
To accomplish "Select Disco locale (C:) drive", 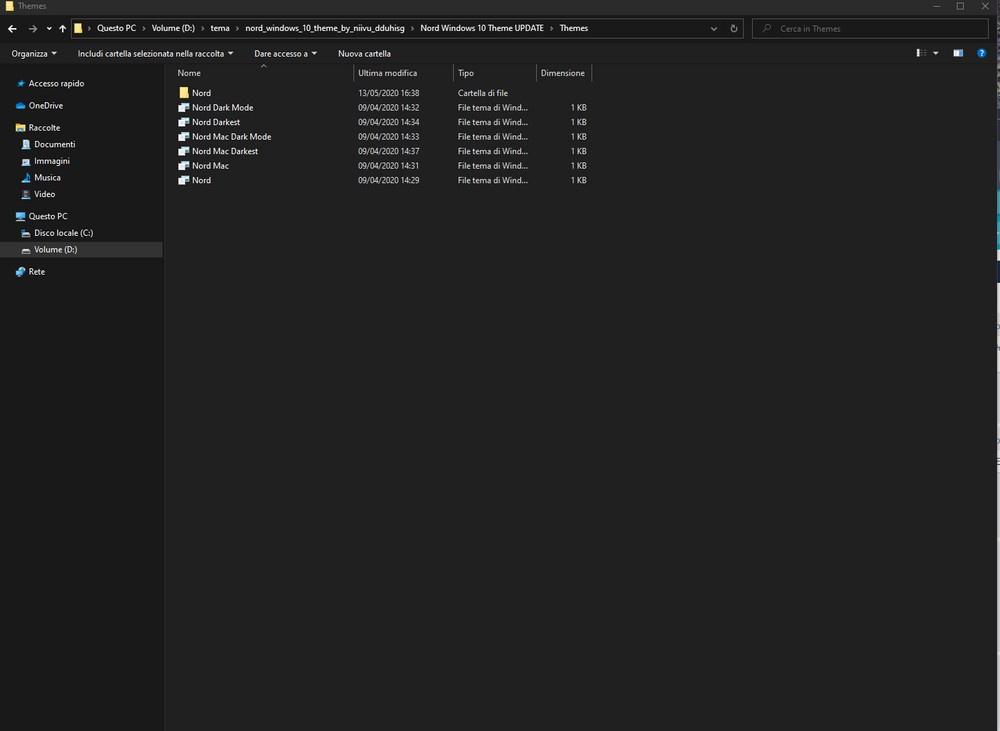I will pyautogui.click(x=63, y=233).
